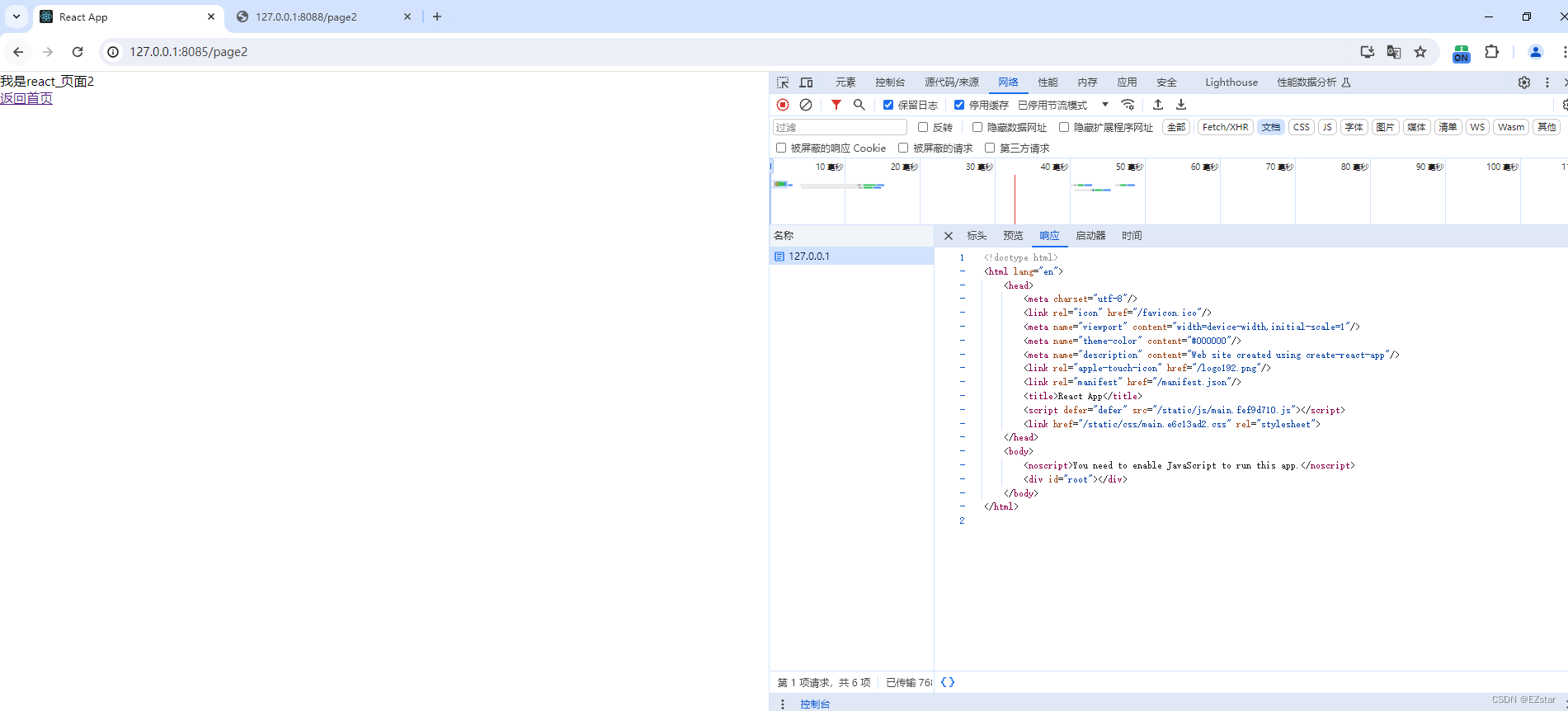
Task: Switch to 元素 Elements panel
Action: pyautogui.click(x=845, y=82)
